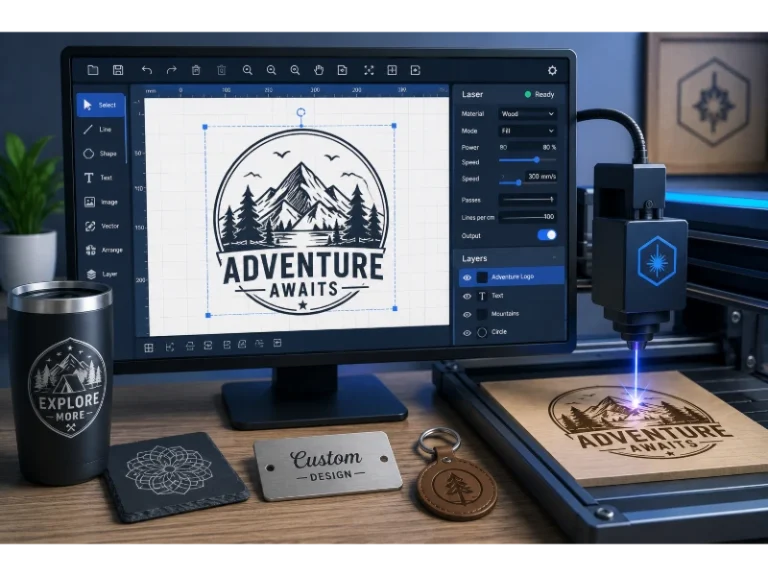Viewport: 768px width, 576px height.
Task: Click the "Laser" panel heading
Action: pyautogui.click(x=472, y=94)
